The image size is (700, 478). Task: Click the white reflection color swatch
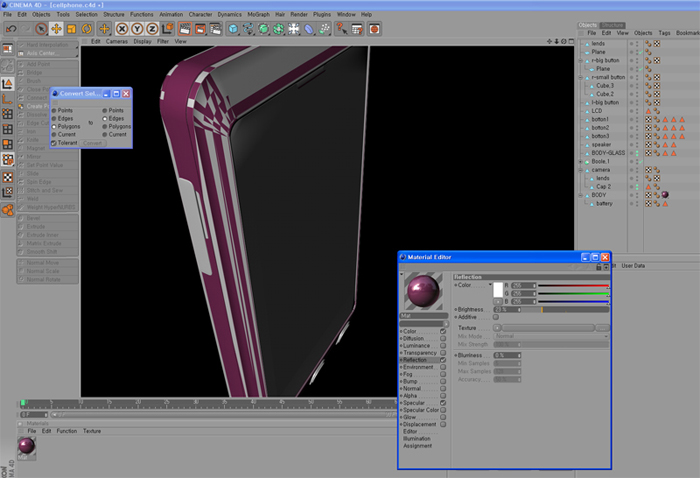tap(498, 290)
